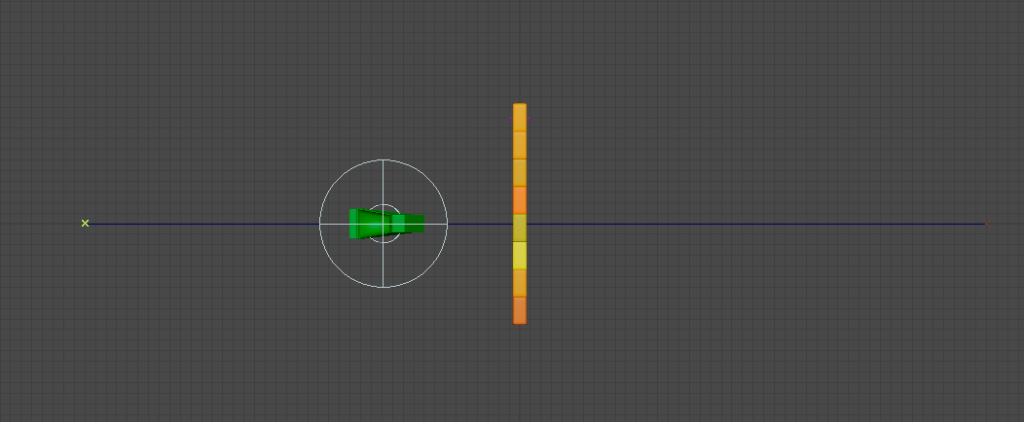Select the topmost block in the vertical stack

520,117
